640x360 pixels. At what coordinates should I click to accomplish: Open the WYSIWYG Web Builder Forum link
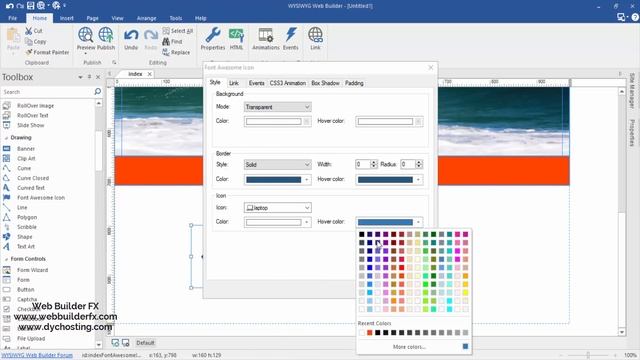tap(37, 355)
